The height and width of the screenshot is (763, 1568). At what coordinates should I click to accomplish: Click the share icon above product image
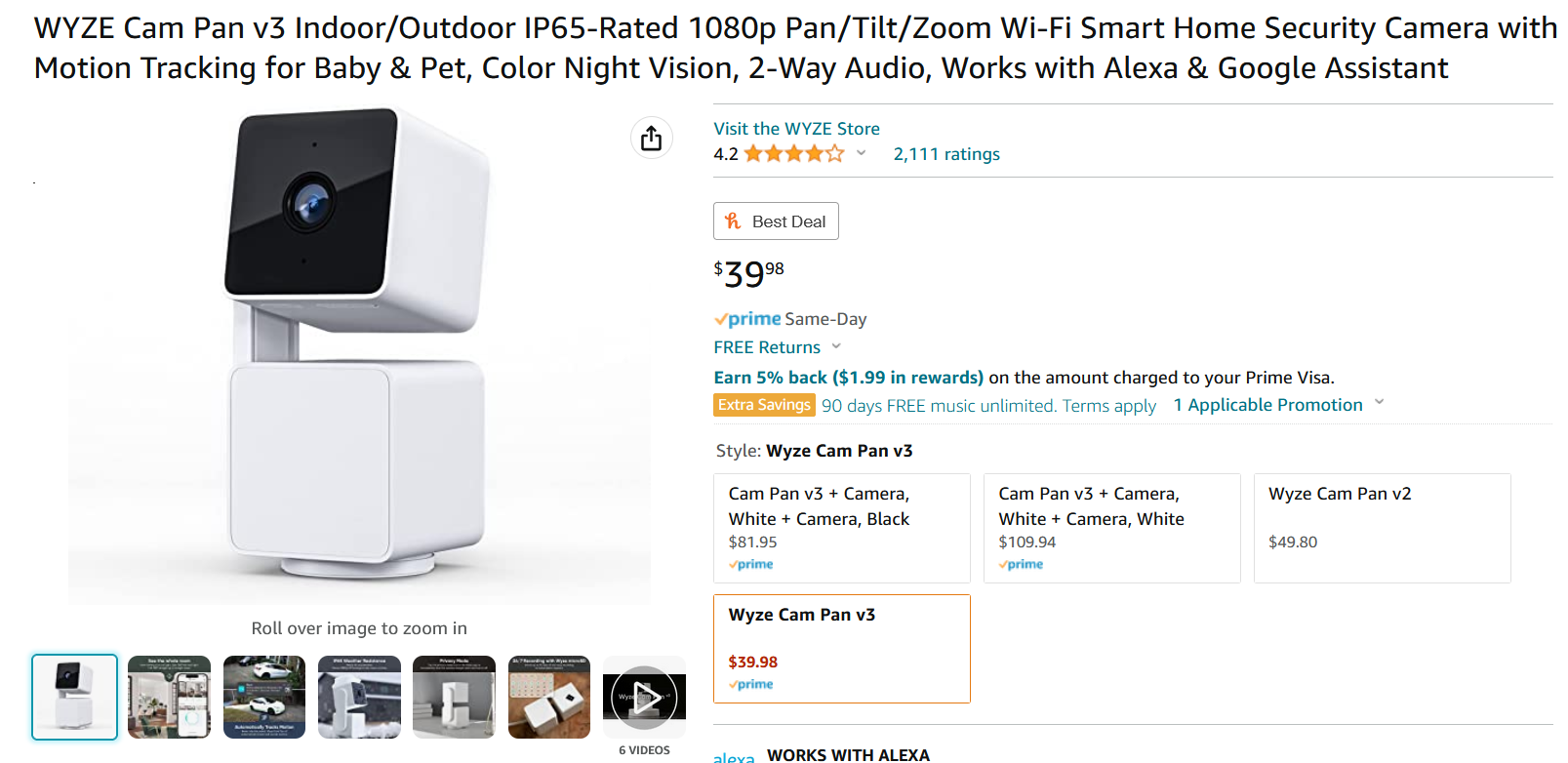click(651, 139)
